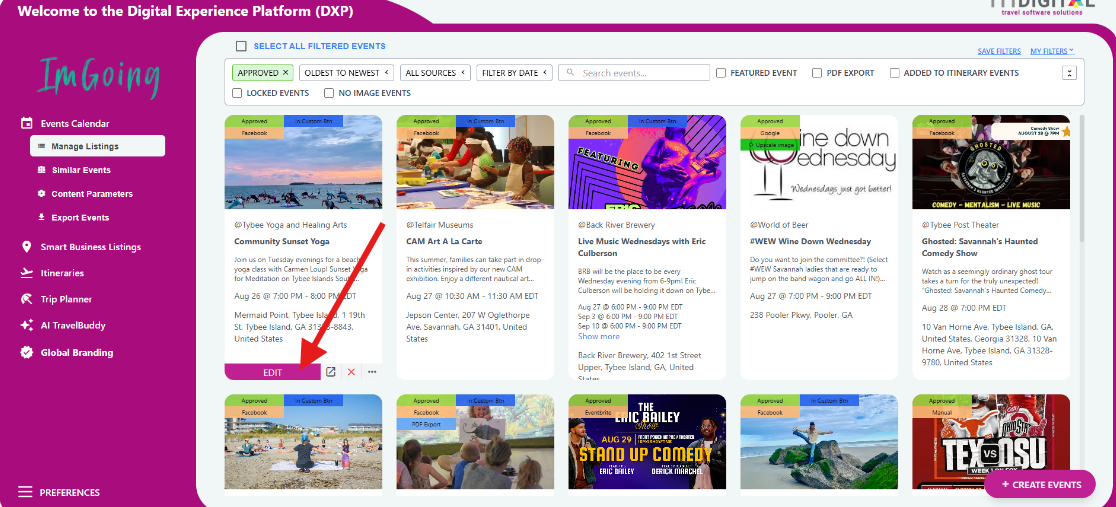Tick the PDF Export checkbox
This screenshot has height=507, width=1116.
(817, 73)
